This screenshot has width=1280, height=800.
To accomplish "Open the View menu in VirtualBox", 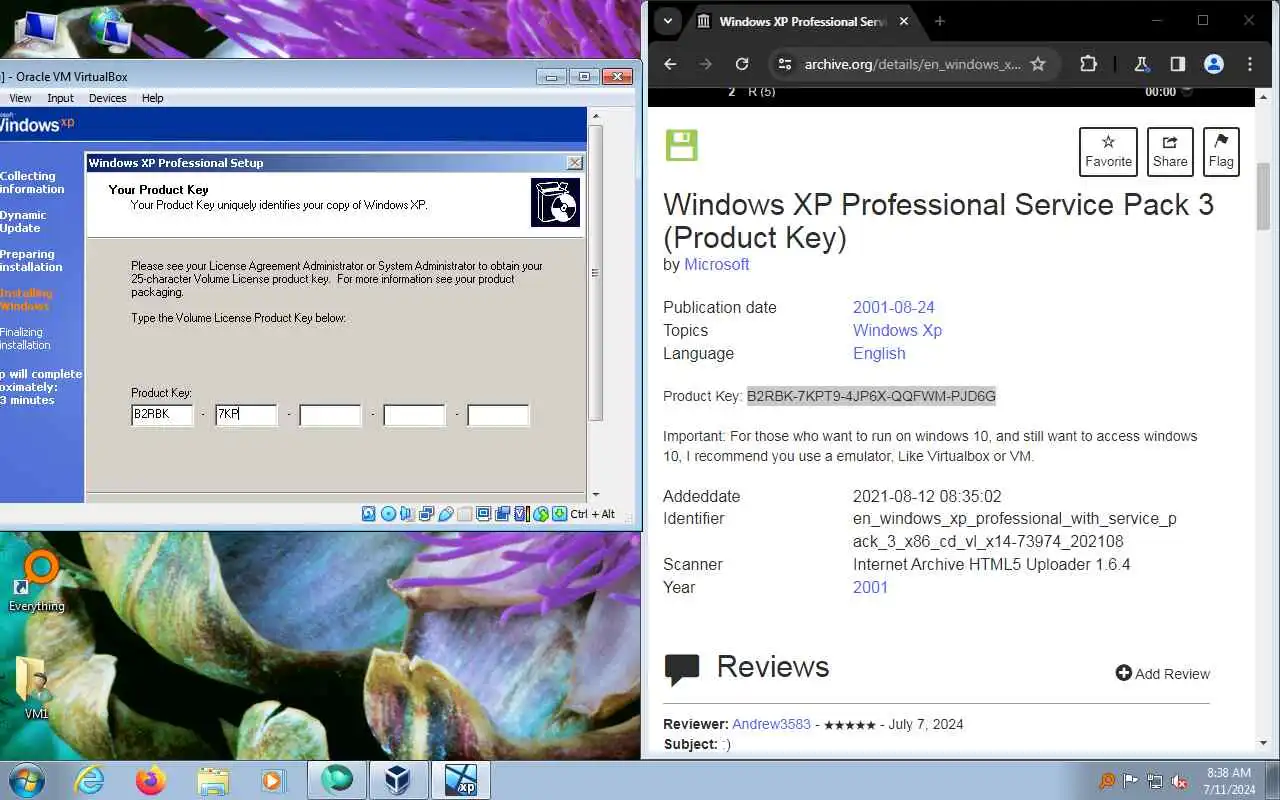I will point(20,98).
